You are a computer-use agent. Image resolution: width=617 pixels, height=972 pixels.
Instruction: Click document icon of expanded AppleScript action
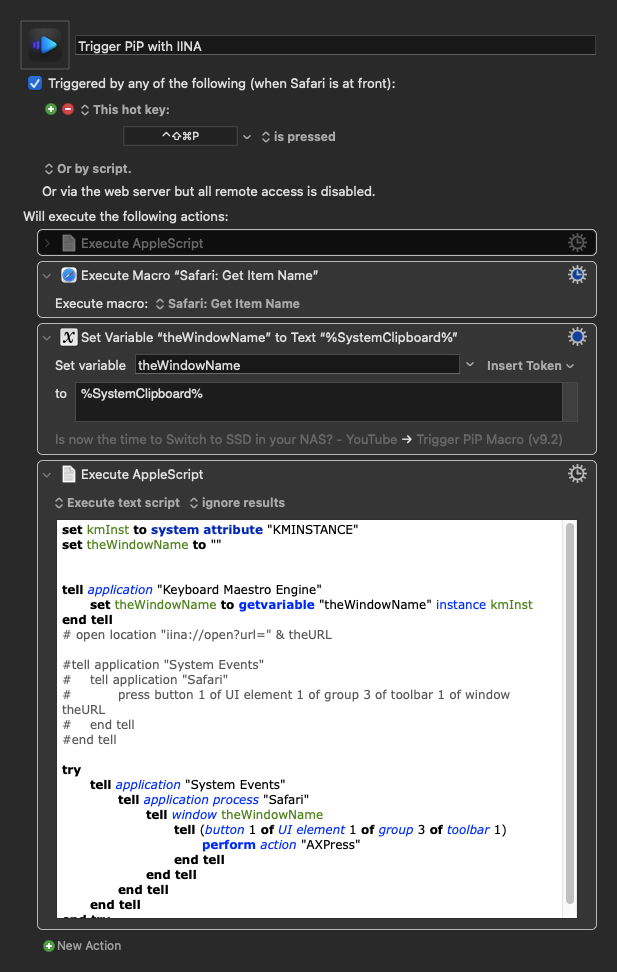pyautogui.click(x=69, y=474)
